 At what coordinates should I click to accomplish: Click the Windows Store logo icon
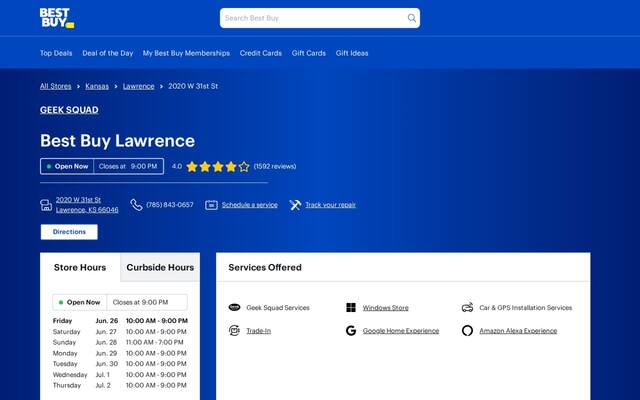click(x=351, y=307)
